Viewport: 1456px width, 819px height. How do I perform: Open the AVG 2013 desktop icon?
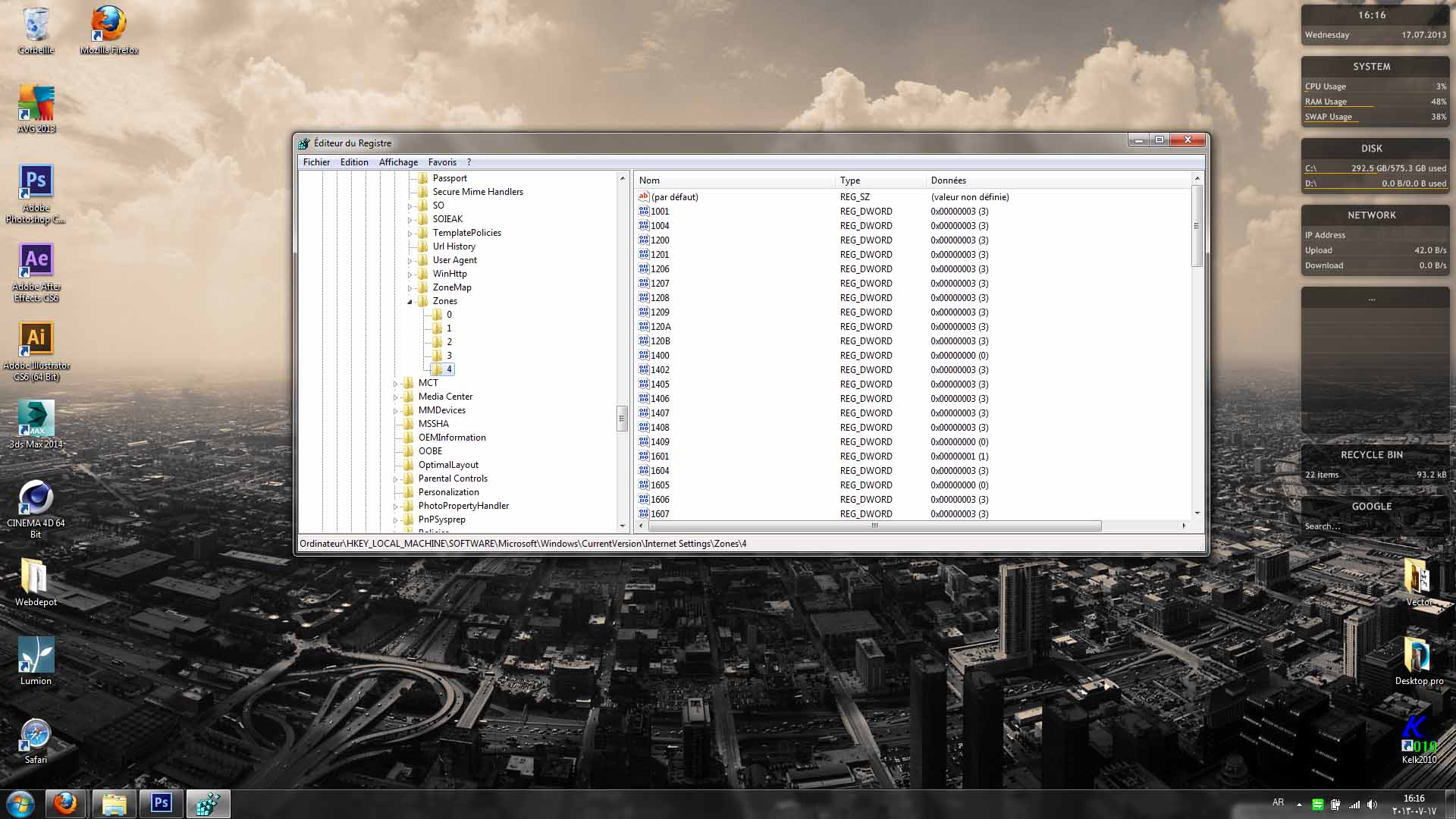[x=36, y=109]
